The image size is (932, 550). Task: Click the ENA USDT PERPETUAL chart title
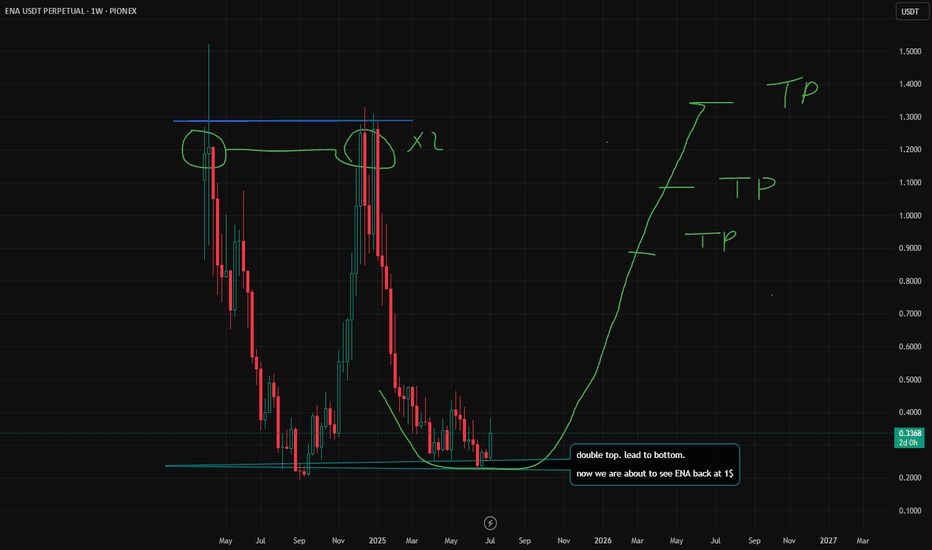(x=71, y=11)
